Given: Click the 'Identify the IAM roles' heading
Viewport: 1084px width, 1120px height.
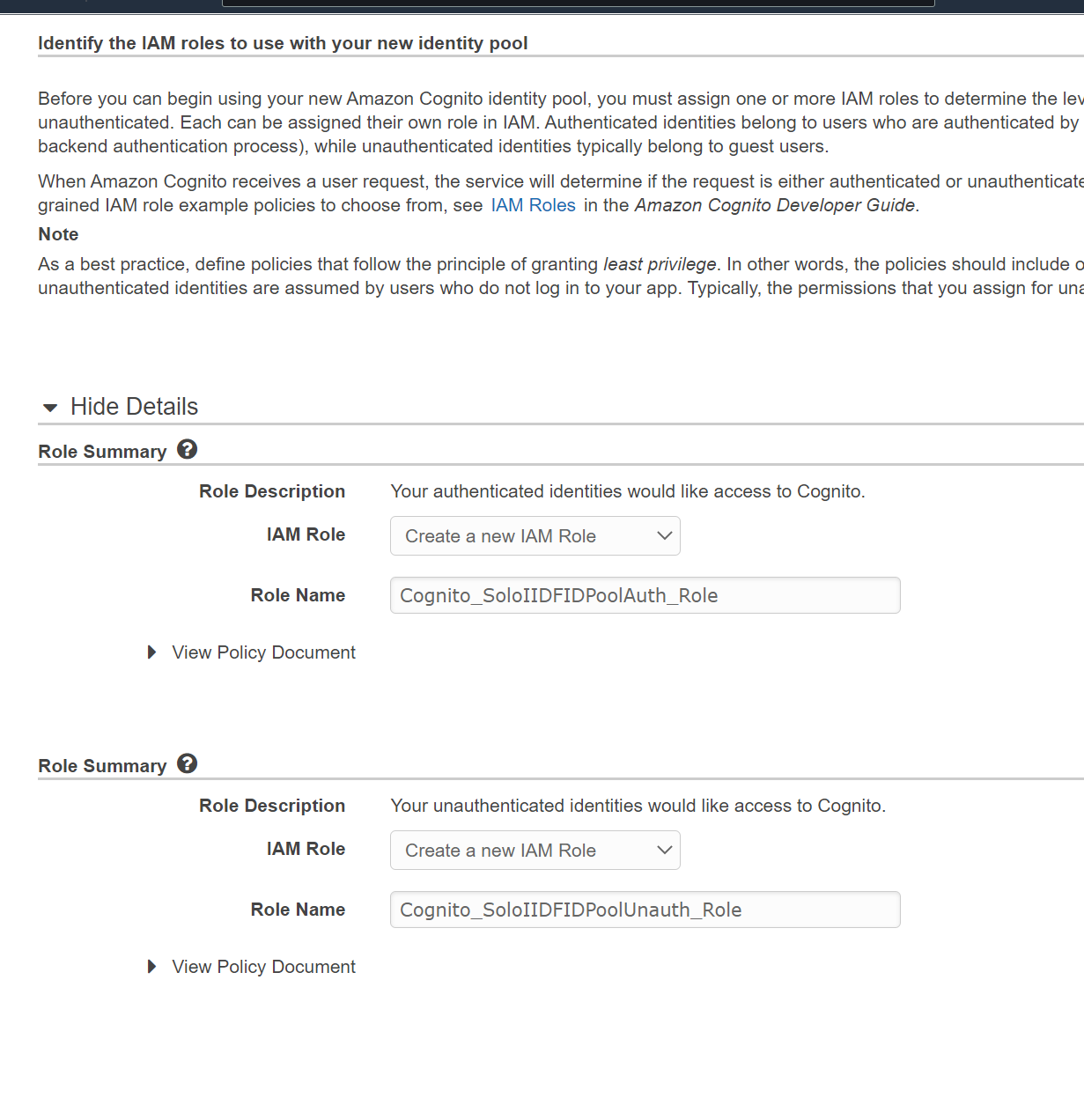Looking at the screenshot, I should (283, 43).
